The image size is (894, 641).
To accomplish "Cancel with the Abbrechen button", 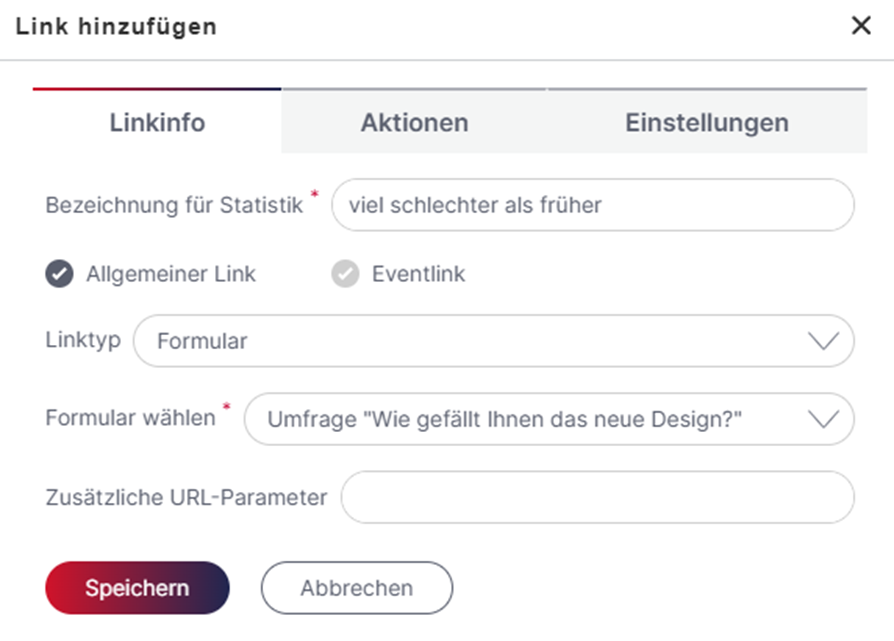I will tap(357, 588).
